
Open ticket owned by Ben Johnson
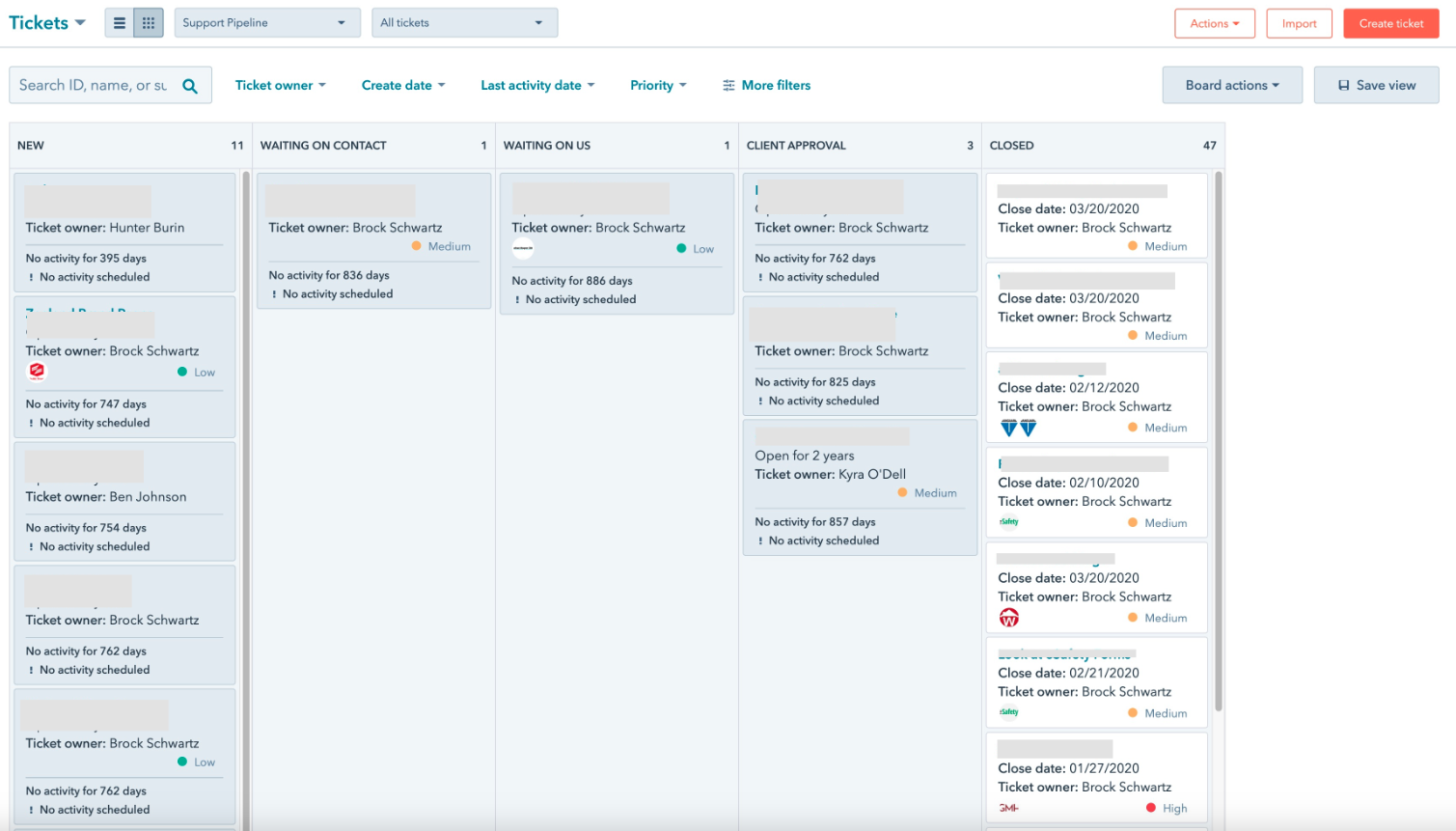(x=124, y=501)
